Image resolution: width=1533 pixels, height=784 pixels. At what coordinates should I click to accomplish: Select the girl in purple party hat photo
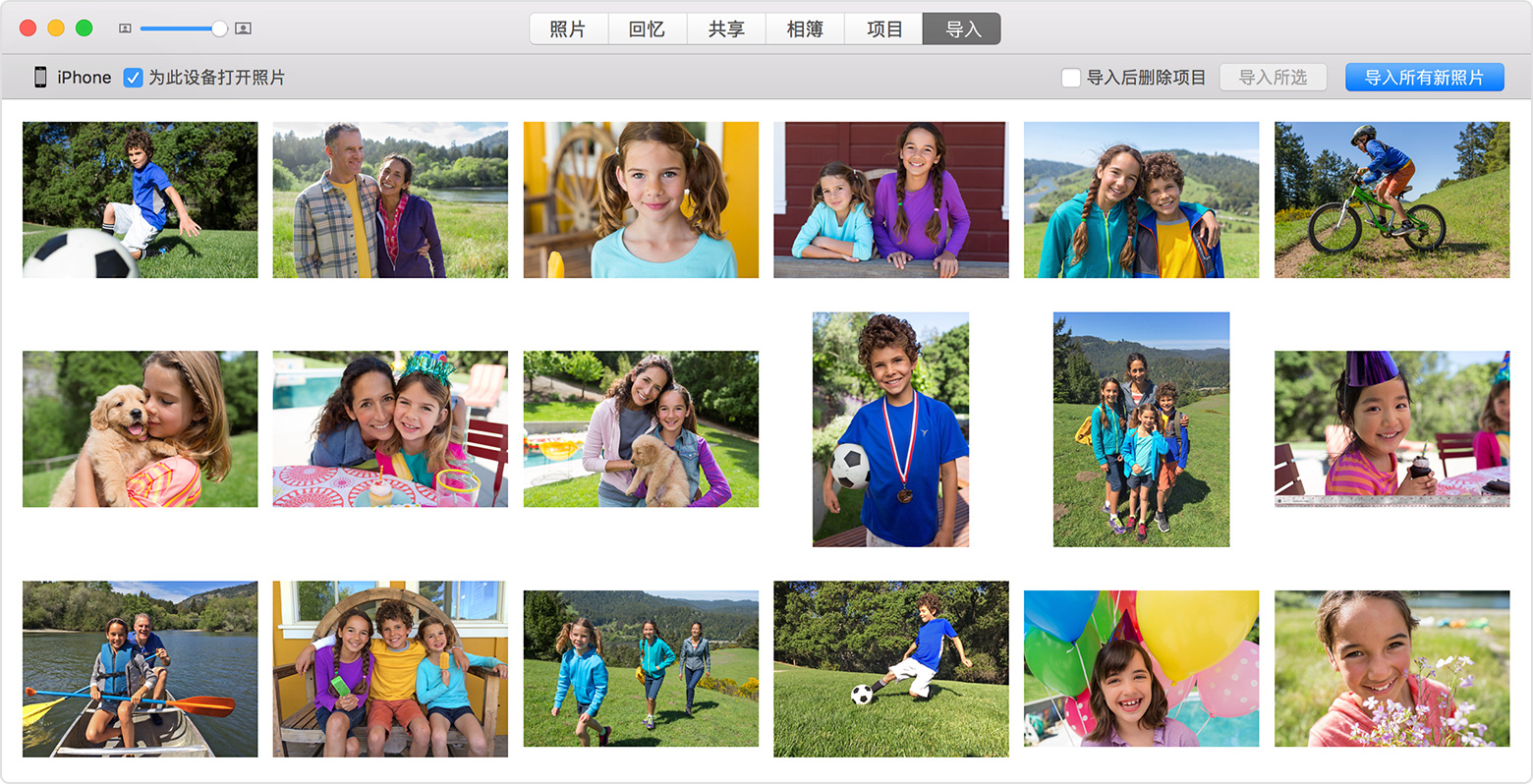[1391, 429]
